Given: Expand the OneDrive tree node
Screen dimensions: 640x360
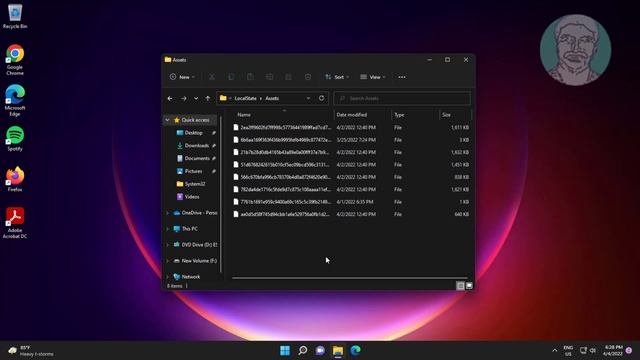Looking at the screenshot, I should coord(167,213).
